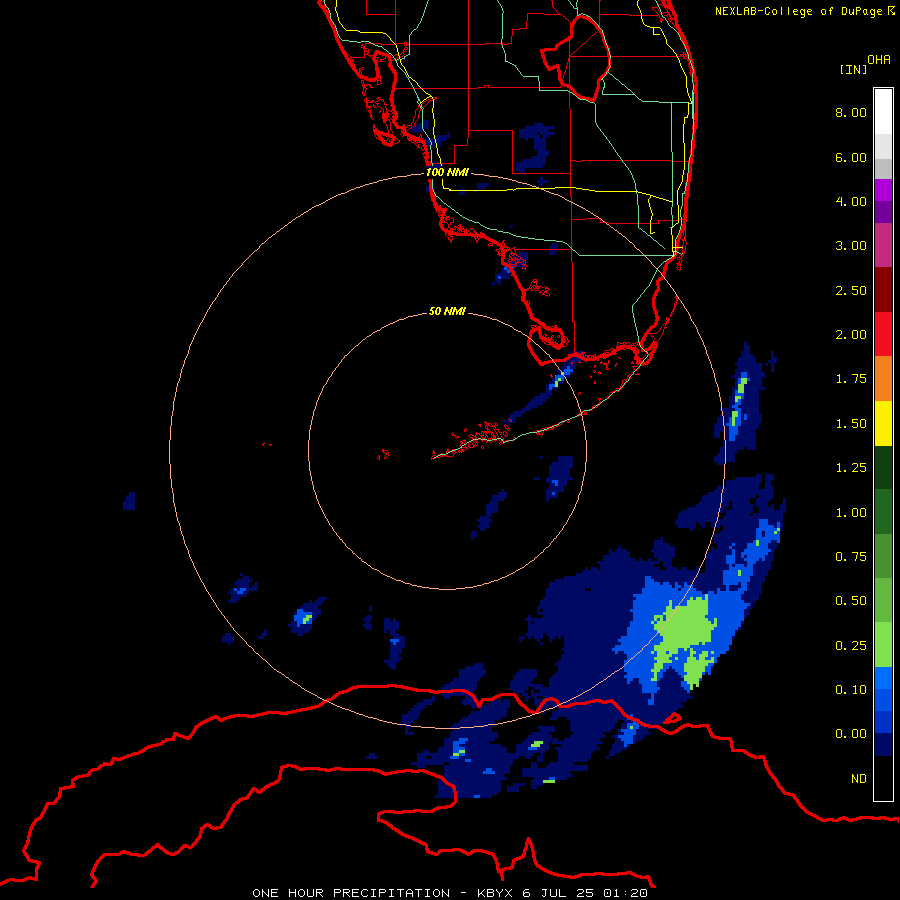Pick the orange swatch in the color scale

coord(883,379)
